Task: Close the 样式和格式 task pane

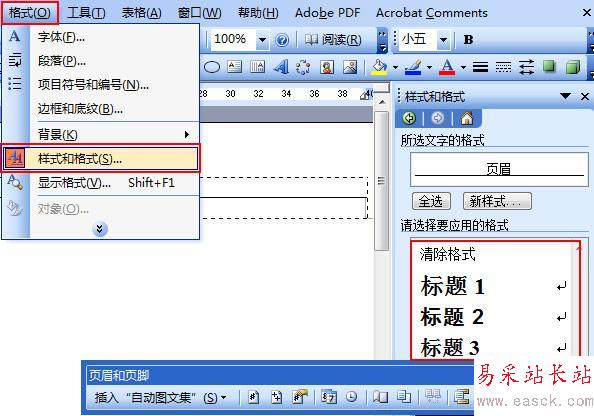Action: point(585,97)
